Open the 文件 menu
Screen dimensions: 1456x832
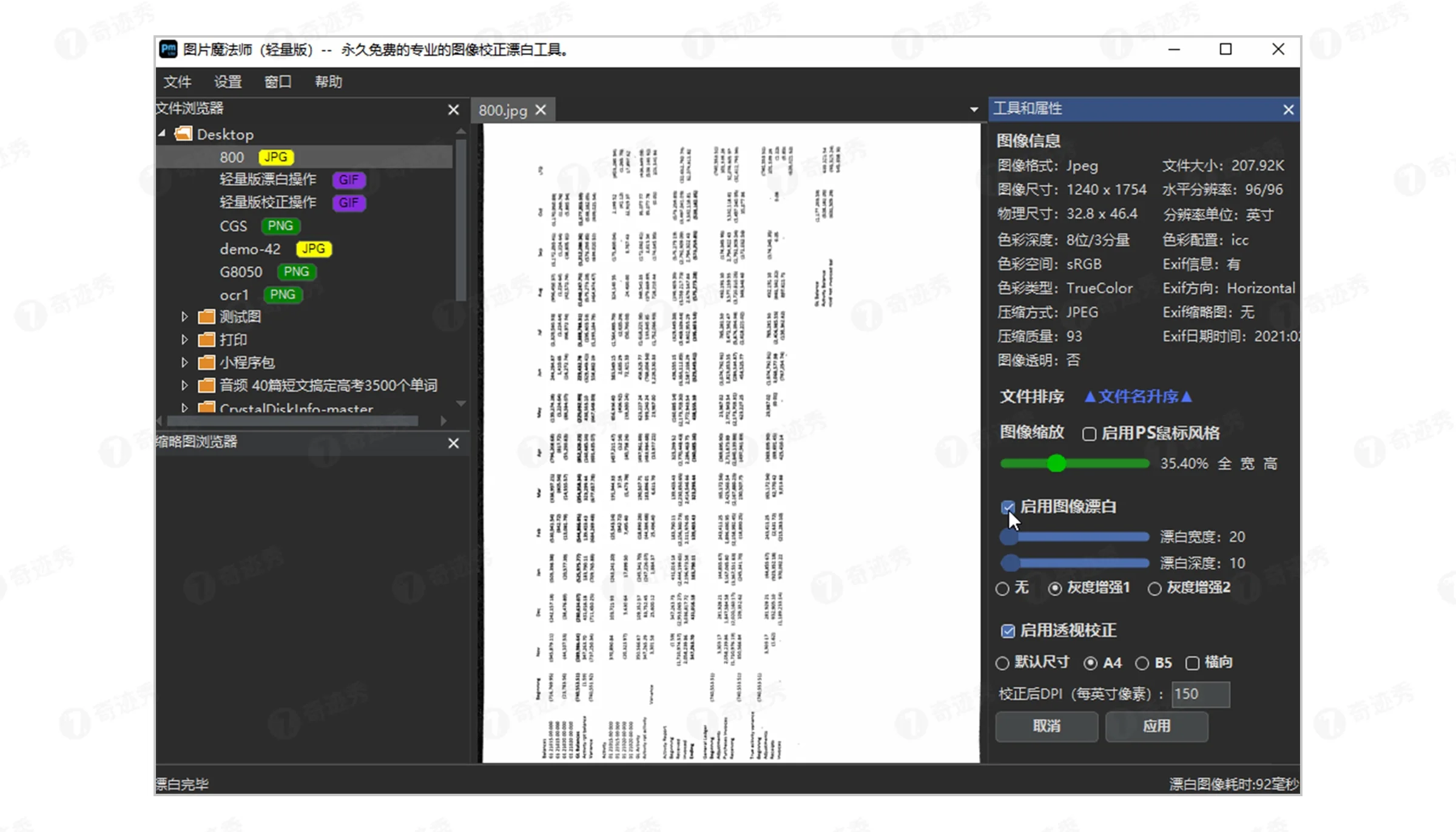[177, 82]
